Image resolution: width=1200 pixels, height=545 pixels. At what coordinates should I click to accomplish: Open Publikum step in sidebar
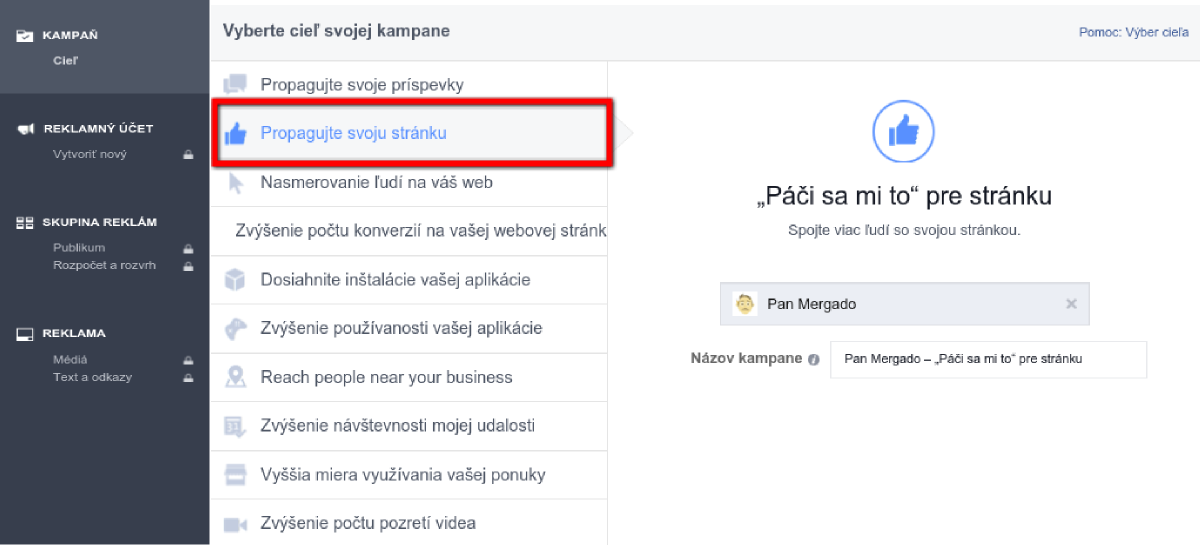click(78, 247)
